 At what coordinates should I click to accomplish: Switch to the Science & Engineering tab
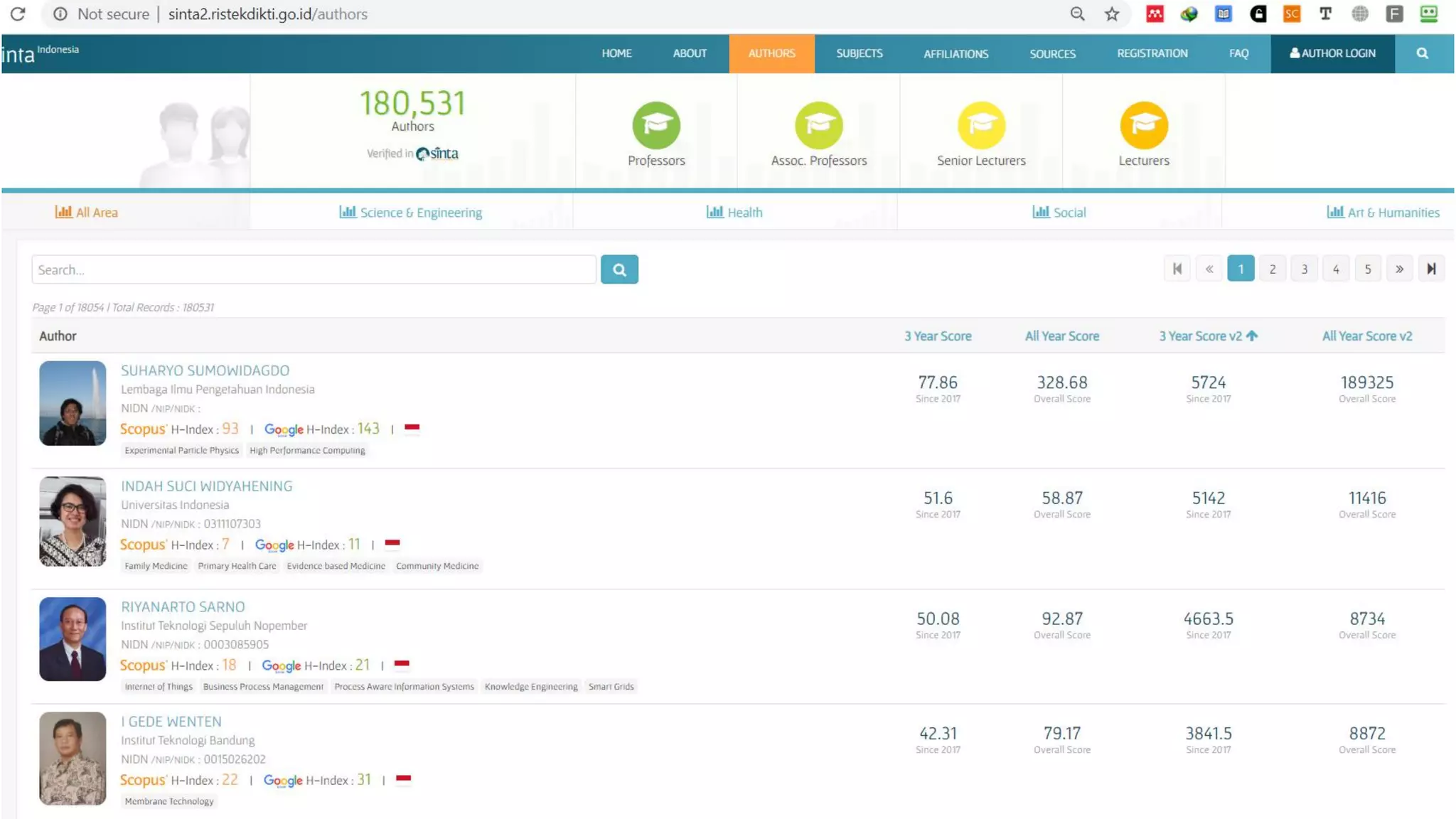[x=411, y=213]
